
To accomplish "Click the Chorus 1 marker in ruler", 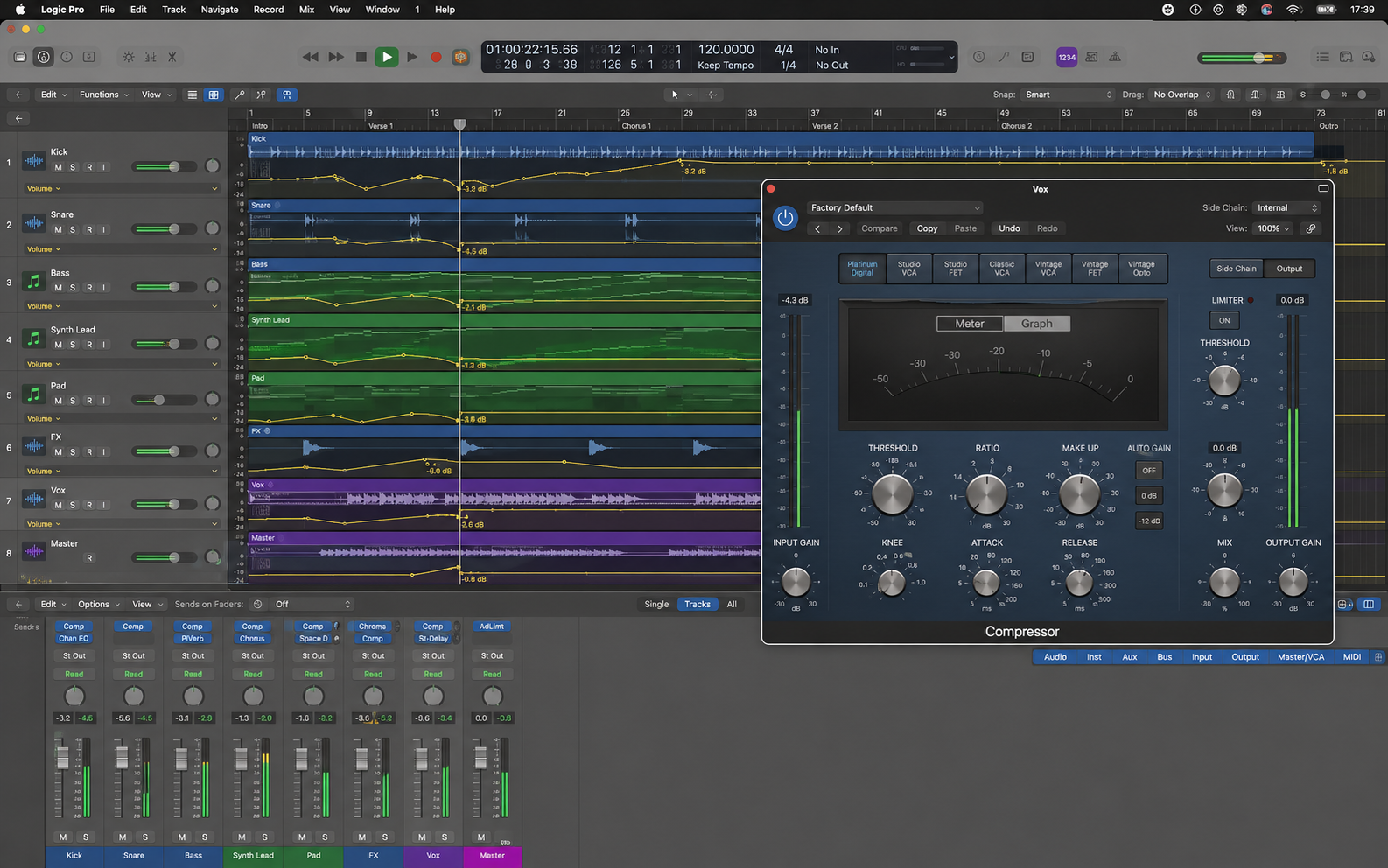I will (x=636, y=126).
